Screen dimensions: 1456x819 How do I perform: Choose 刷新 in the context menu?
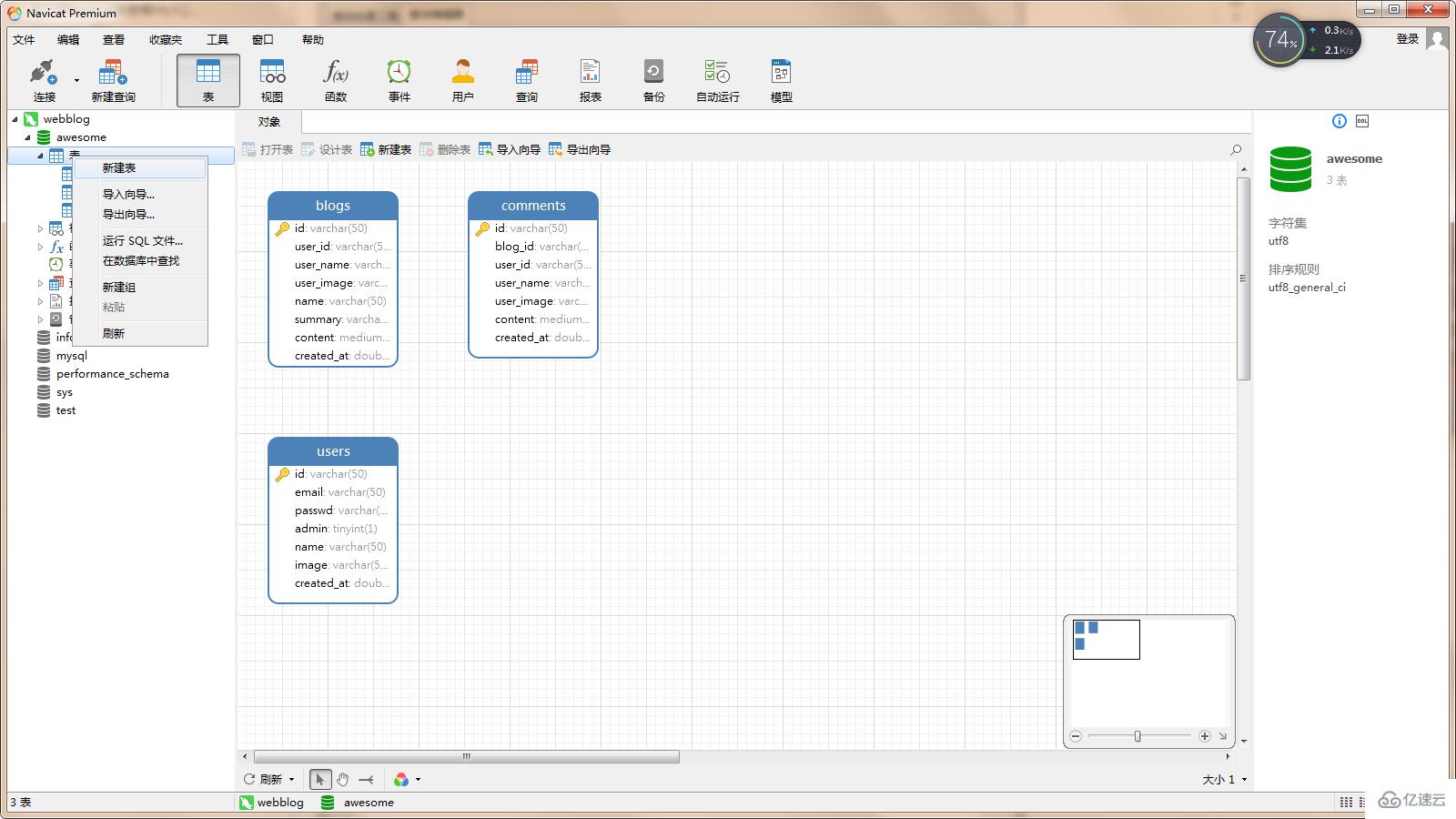click(140, 333)
